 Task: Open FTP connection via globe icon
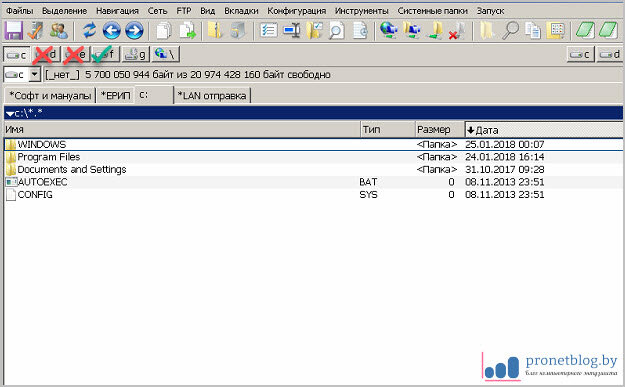389,30
